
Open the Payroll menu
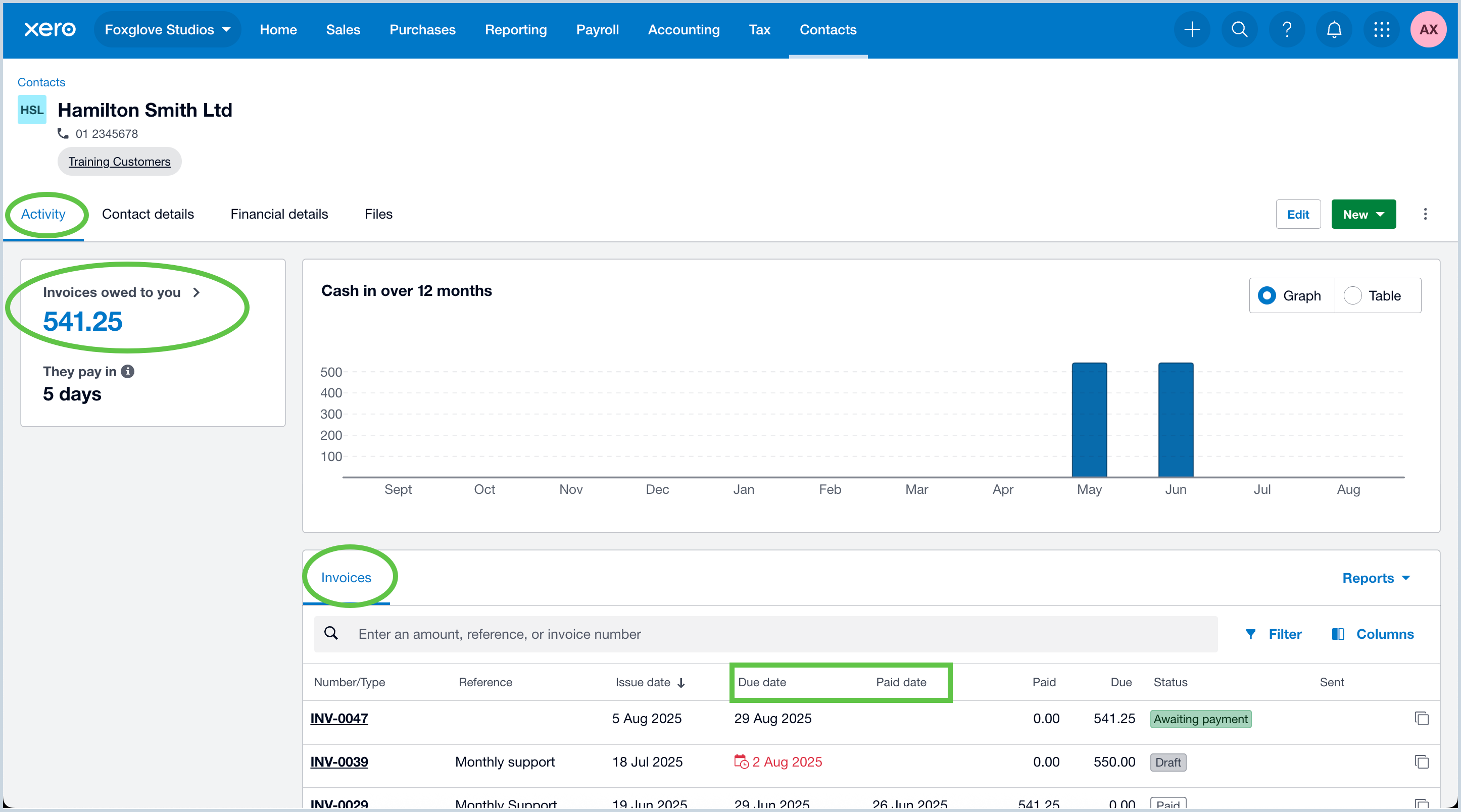tap(597, 29)
